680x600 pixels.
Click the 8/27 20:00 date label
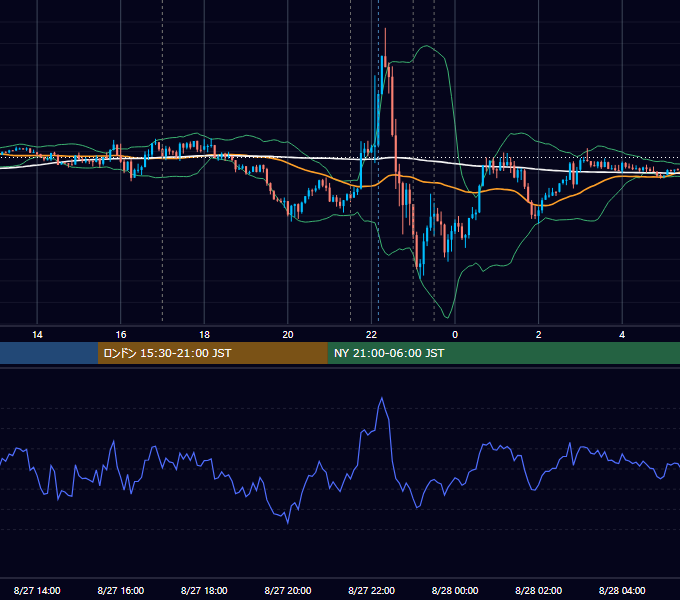pyautogui.click(x=288, y=590)
